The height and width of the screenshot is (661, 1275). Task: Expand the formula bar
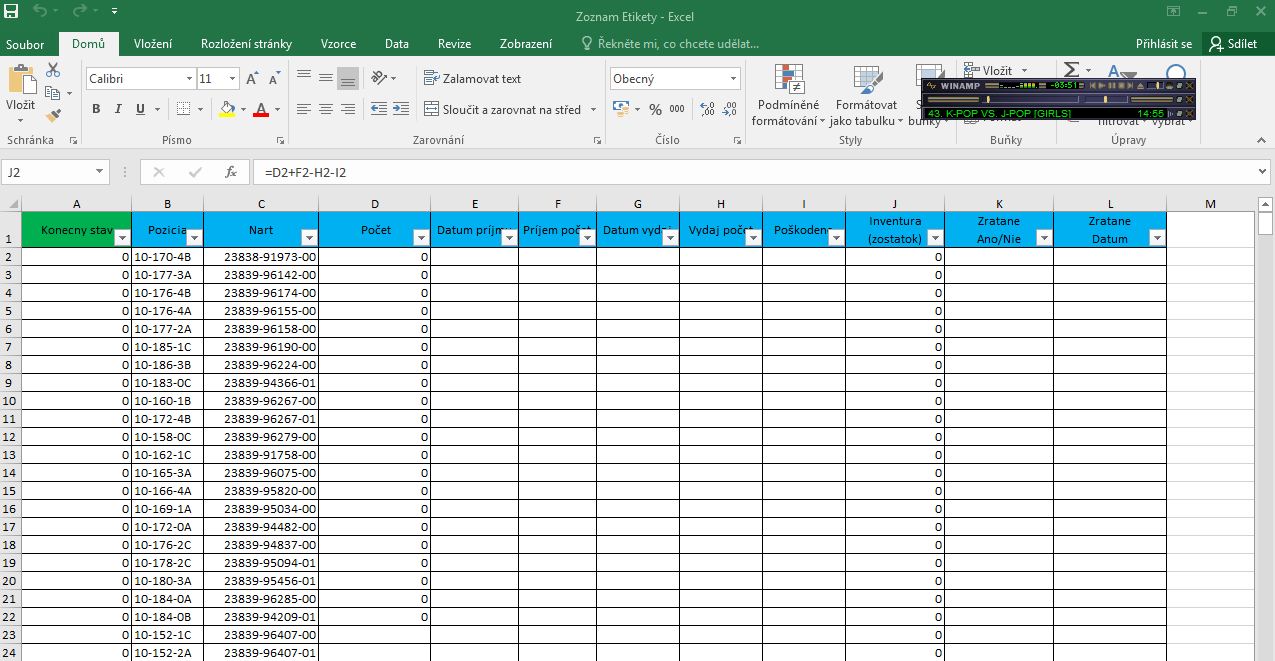pos(1262,172)
